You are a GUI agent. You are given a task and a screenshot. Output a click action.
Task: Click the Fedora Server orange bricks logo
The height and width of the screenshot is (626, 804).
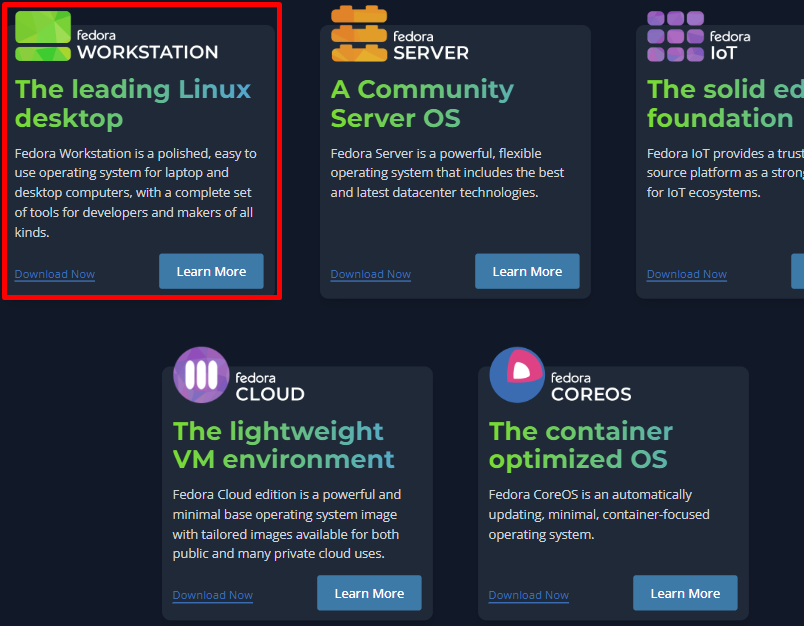pyautogui.click(x=359, y=34)
